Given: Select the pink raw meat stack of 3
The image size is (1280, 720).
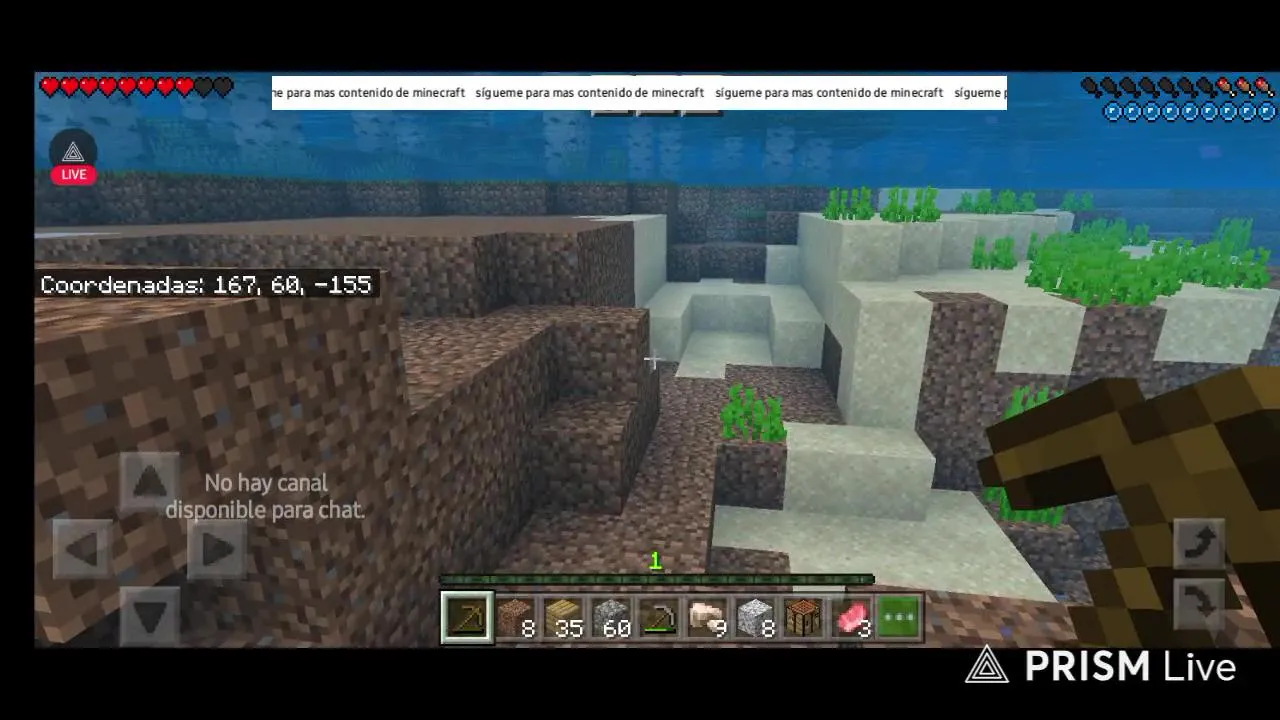Looking at the screenshot, I should tap(851, 618).
